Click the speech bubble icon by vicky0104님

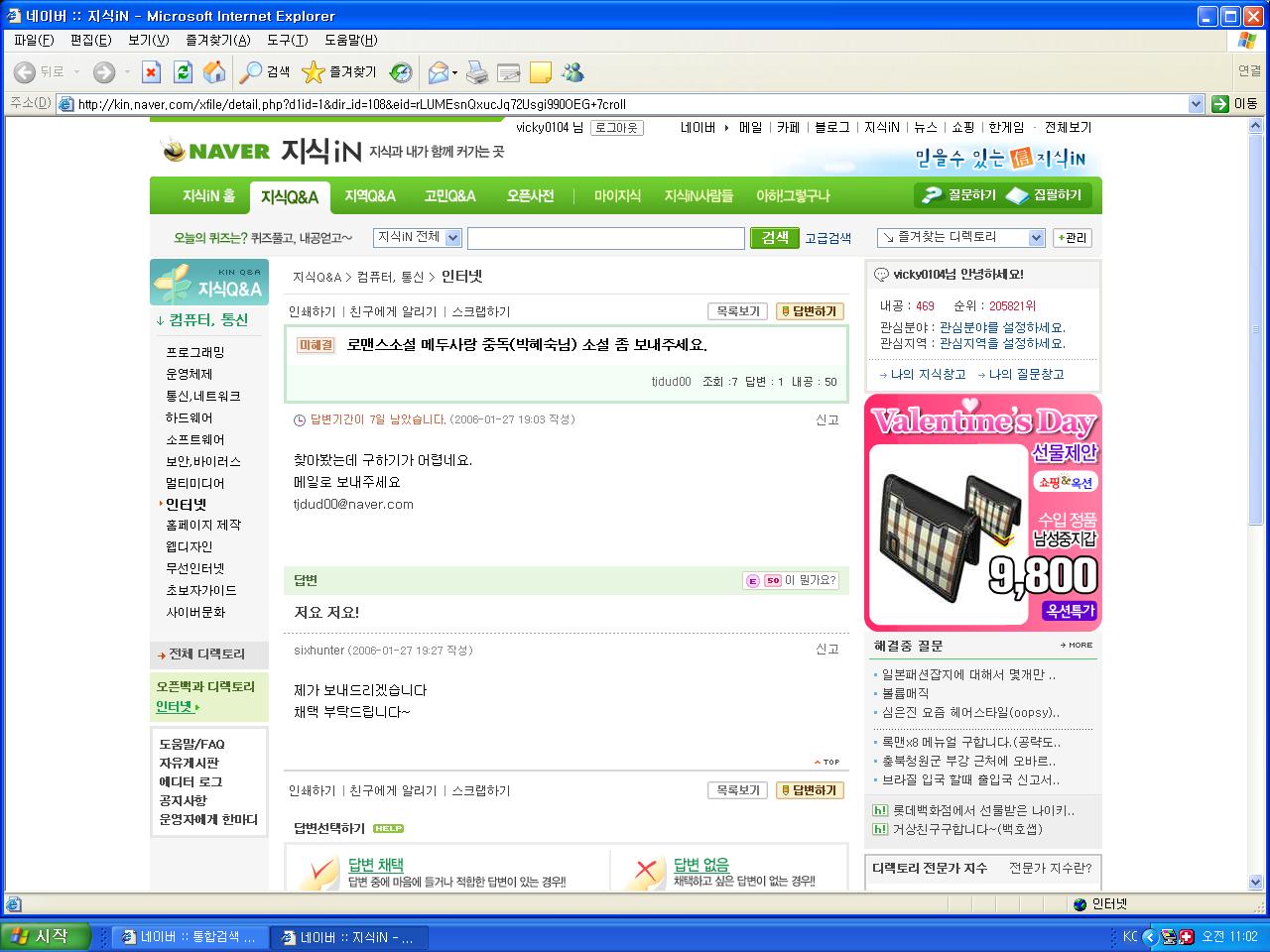coord(881,275)
